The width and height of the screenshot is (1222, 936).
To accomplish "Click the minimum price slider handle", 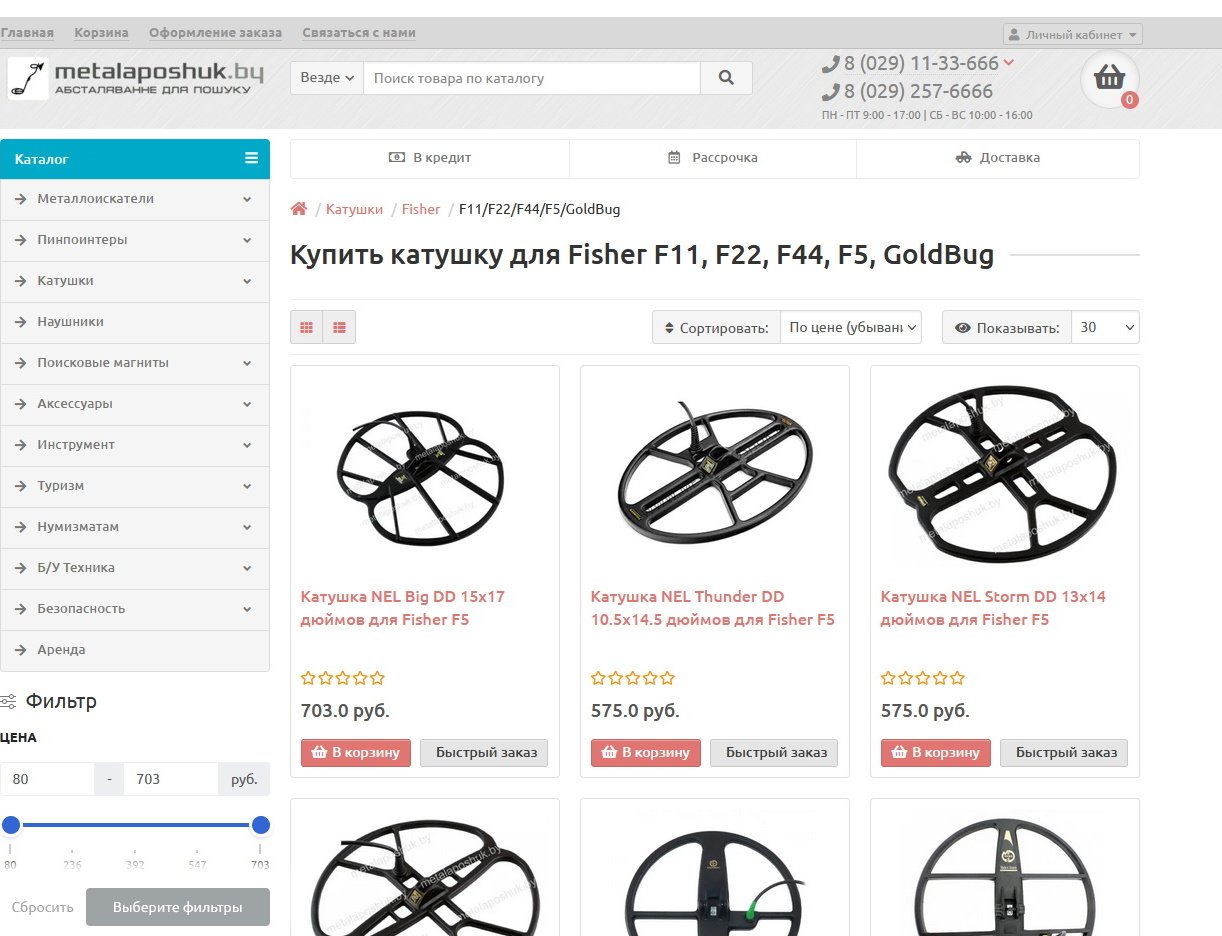I will coord(11,825).
